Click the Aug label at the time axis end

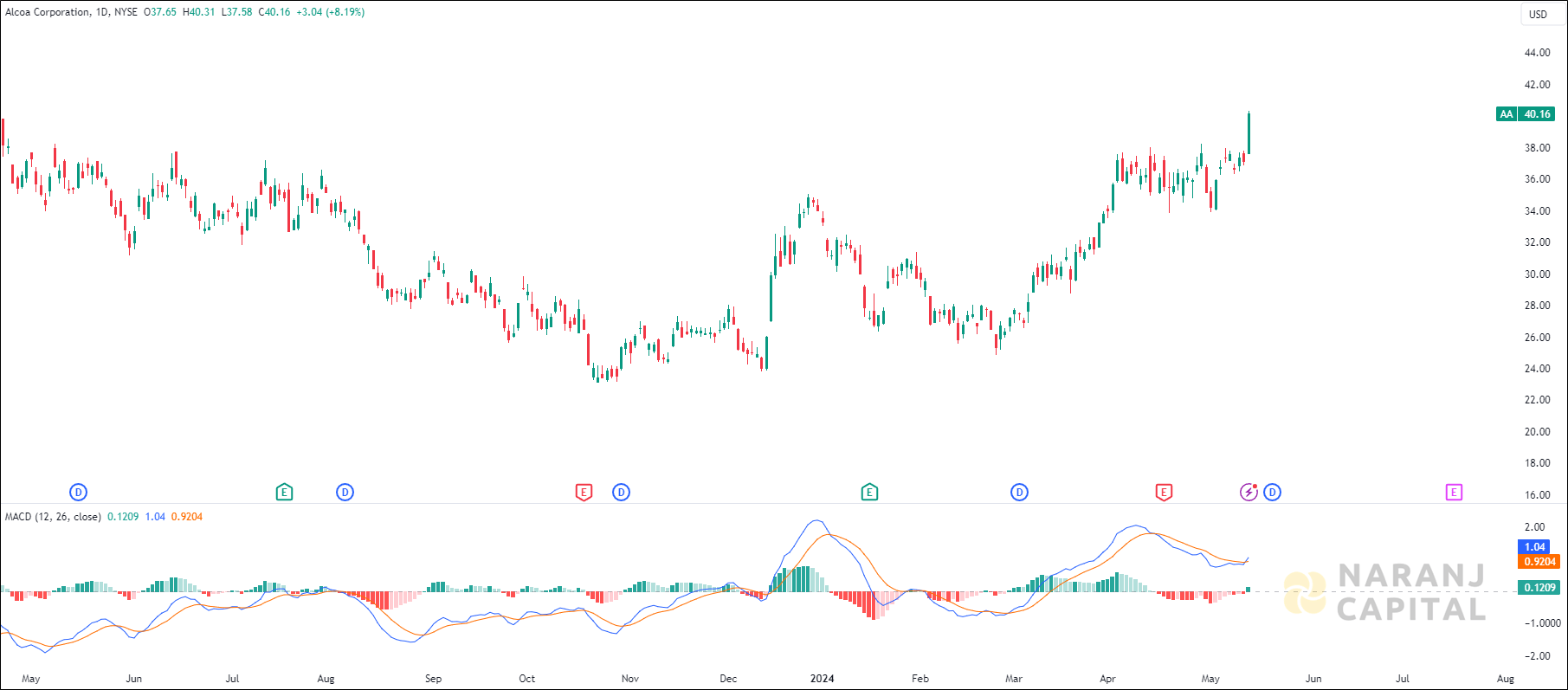coord(1506,679)
